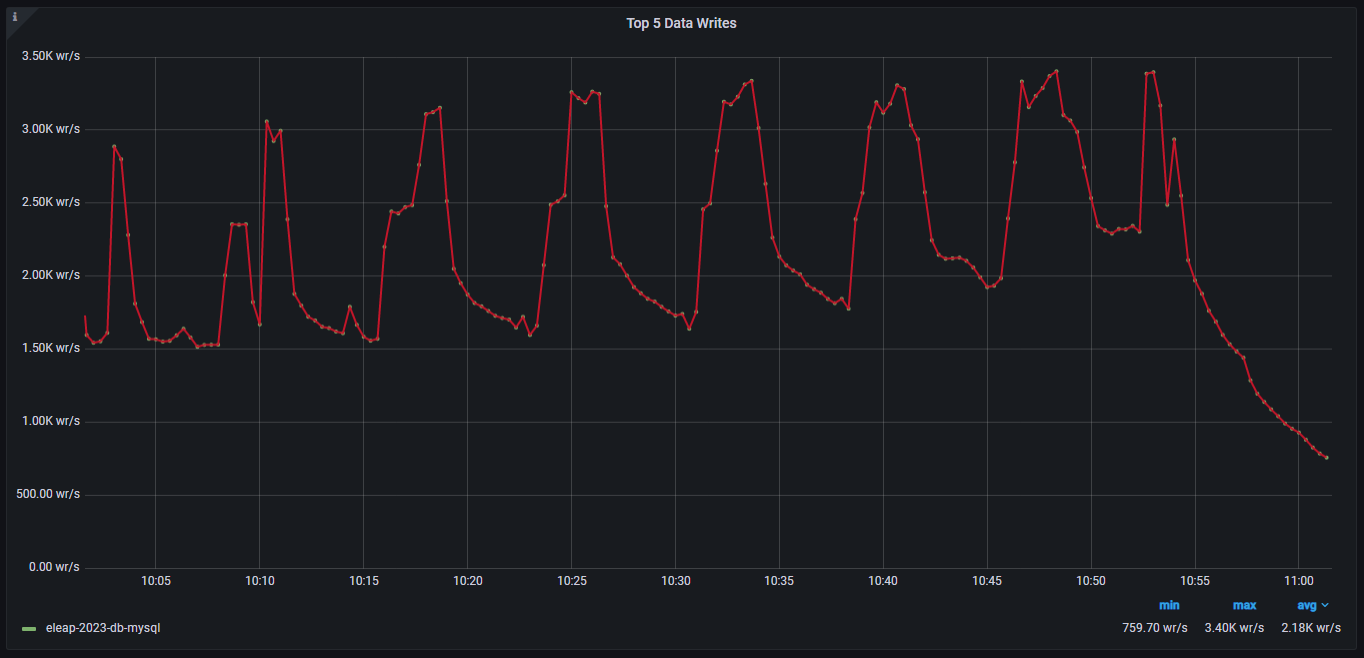Screen dimensions: 1364x658
Task: Sort legend by max column
Action: pyautogui.click(x=1244, y=605)
